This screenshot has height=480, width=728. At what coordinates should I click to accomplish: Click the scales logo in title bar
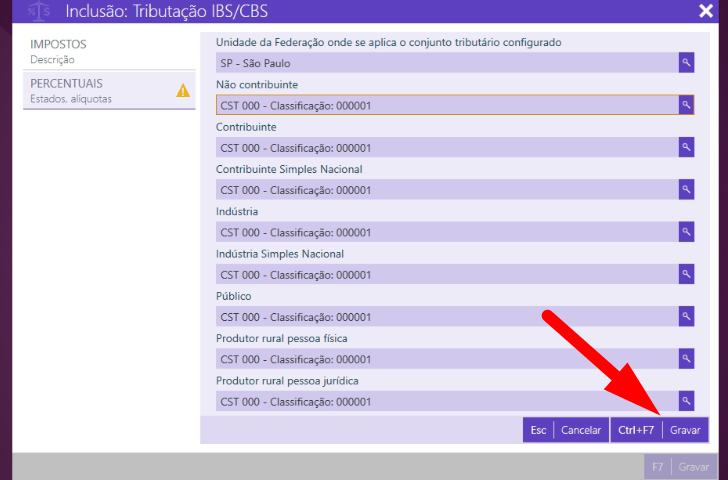[x=40, y=12]
